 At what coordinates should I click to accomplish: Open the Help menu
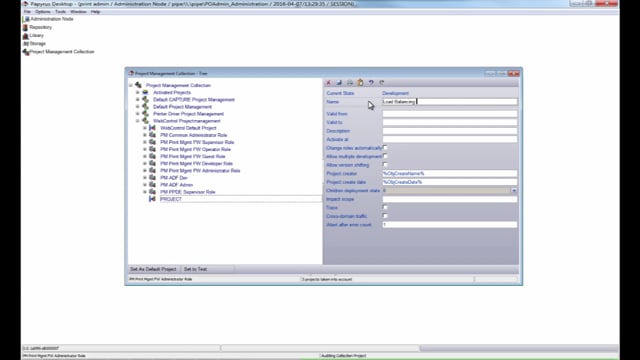click(x=96, y=12)
